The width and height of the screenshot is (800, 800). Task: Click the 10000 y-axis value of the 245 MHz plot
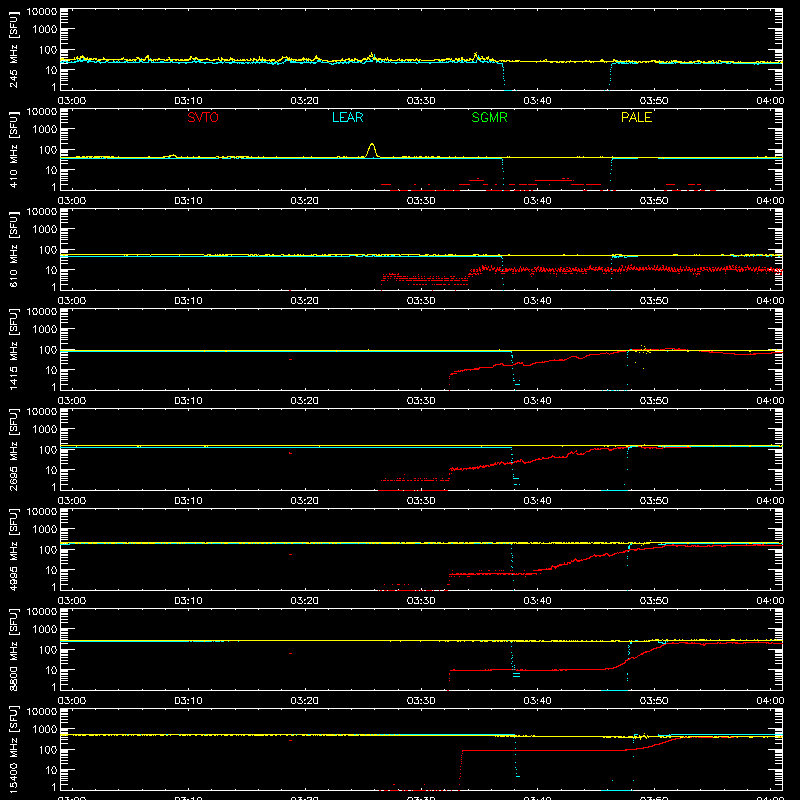(42, 12)
